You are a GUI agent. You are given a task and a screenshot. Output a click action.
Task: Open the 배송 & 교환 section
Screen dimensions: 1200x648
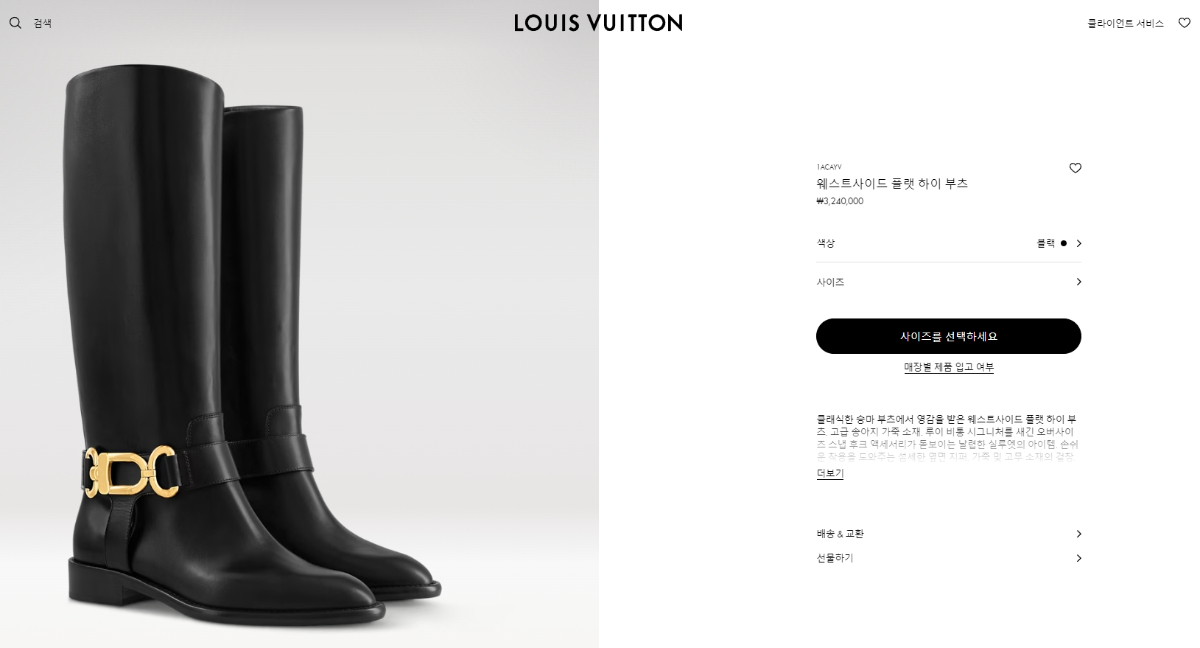click(x=948, y=534)
